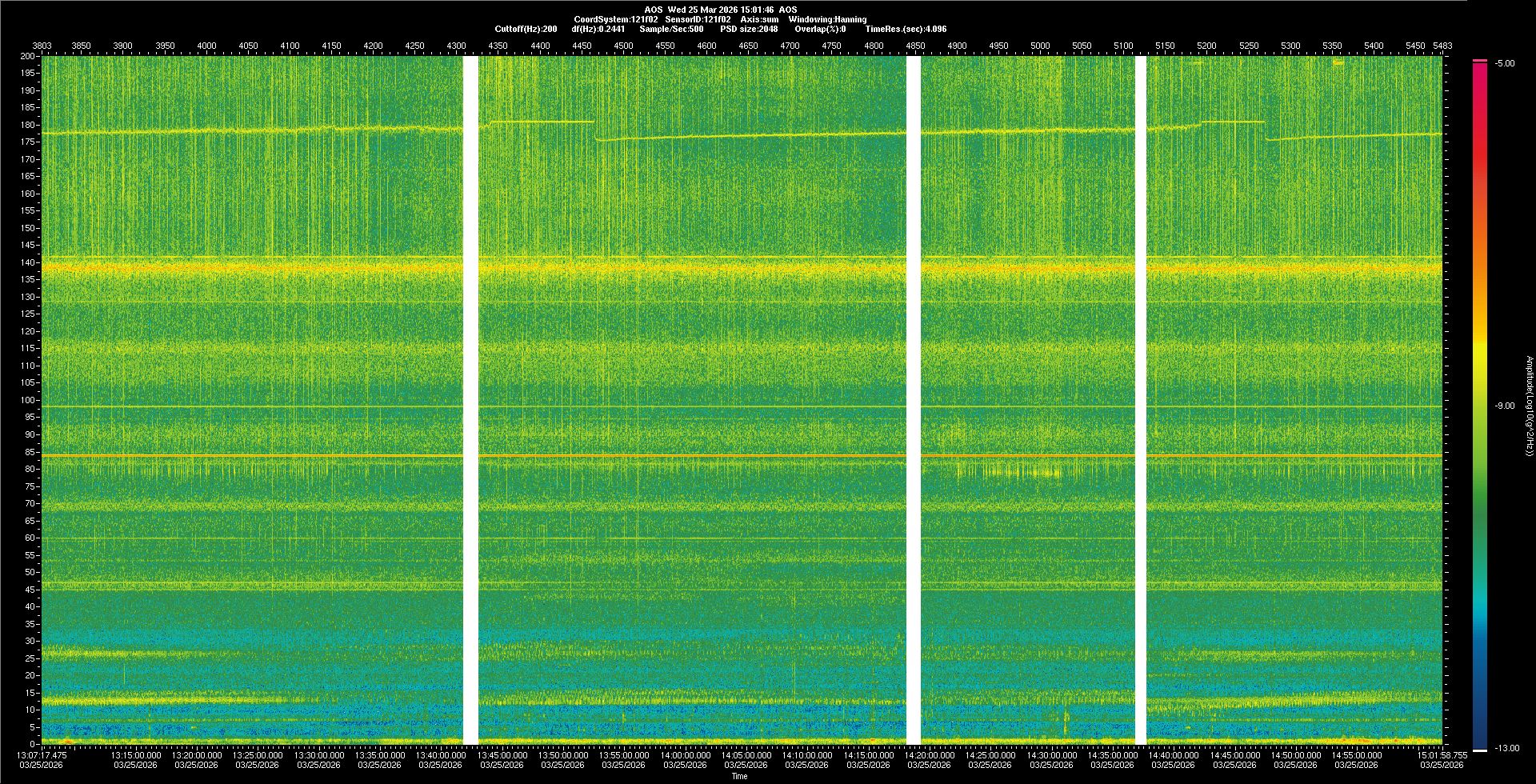The width and height of the screenshot is (1536, 784).
Task: Click the leftmost white data gap band
Action: coord(470,400)
